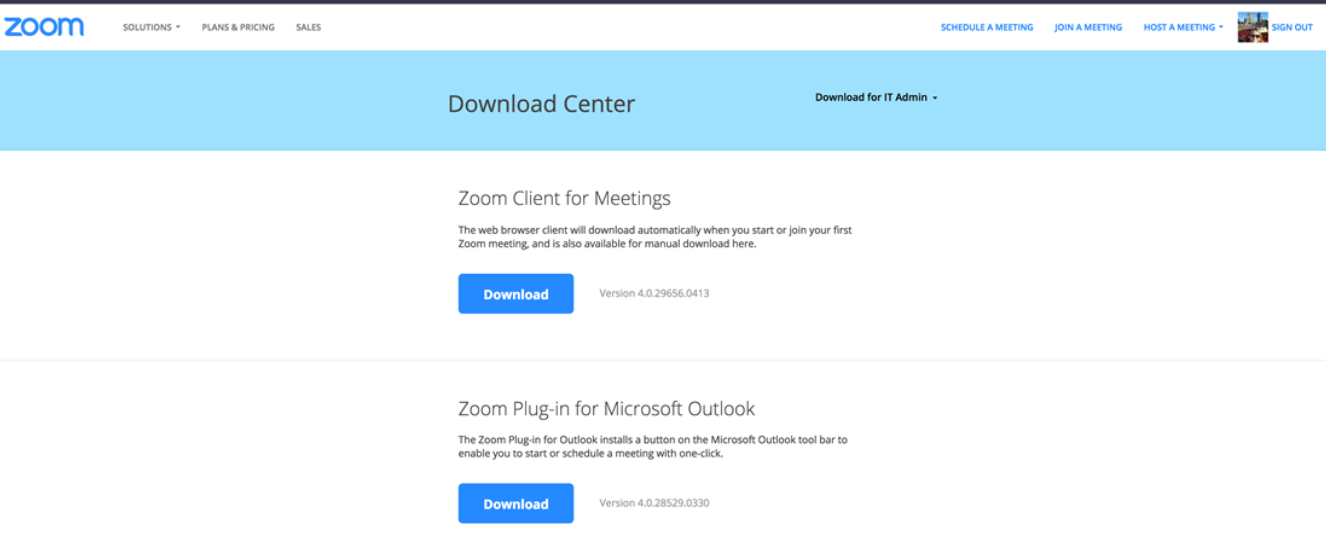
Task: Click Sign Out in the header
Action: coord(1292,27)
